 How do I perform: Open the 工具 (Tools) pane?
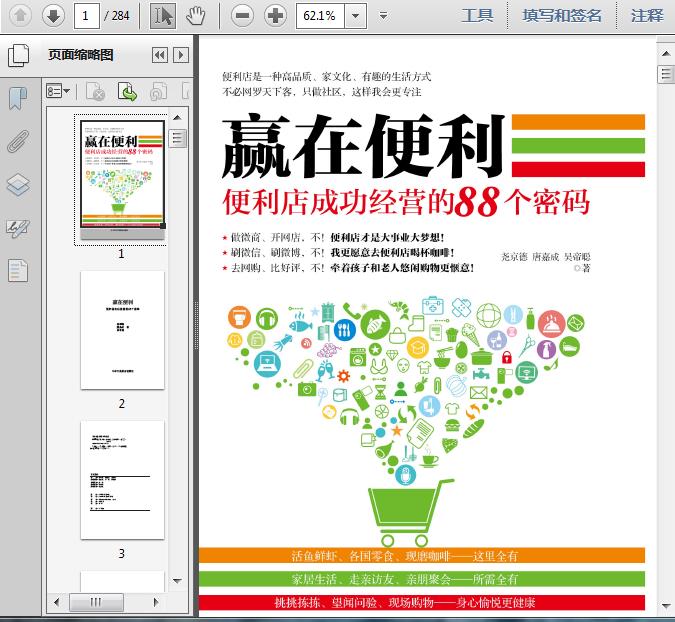click(x=477, y=15)
